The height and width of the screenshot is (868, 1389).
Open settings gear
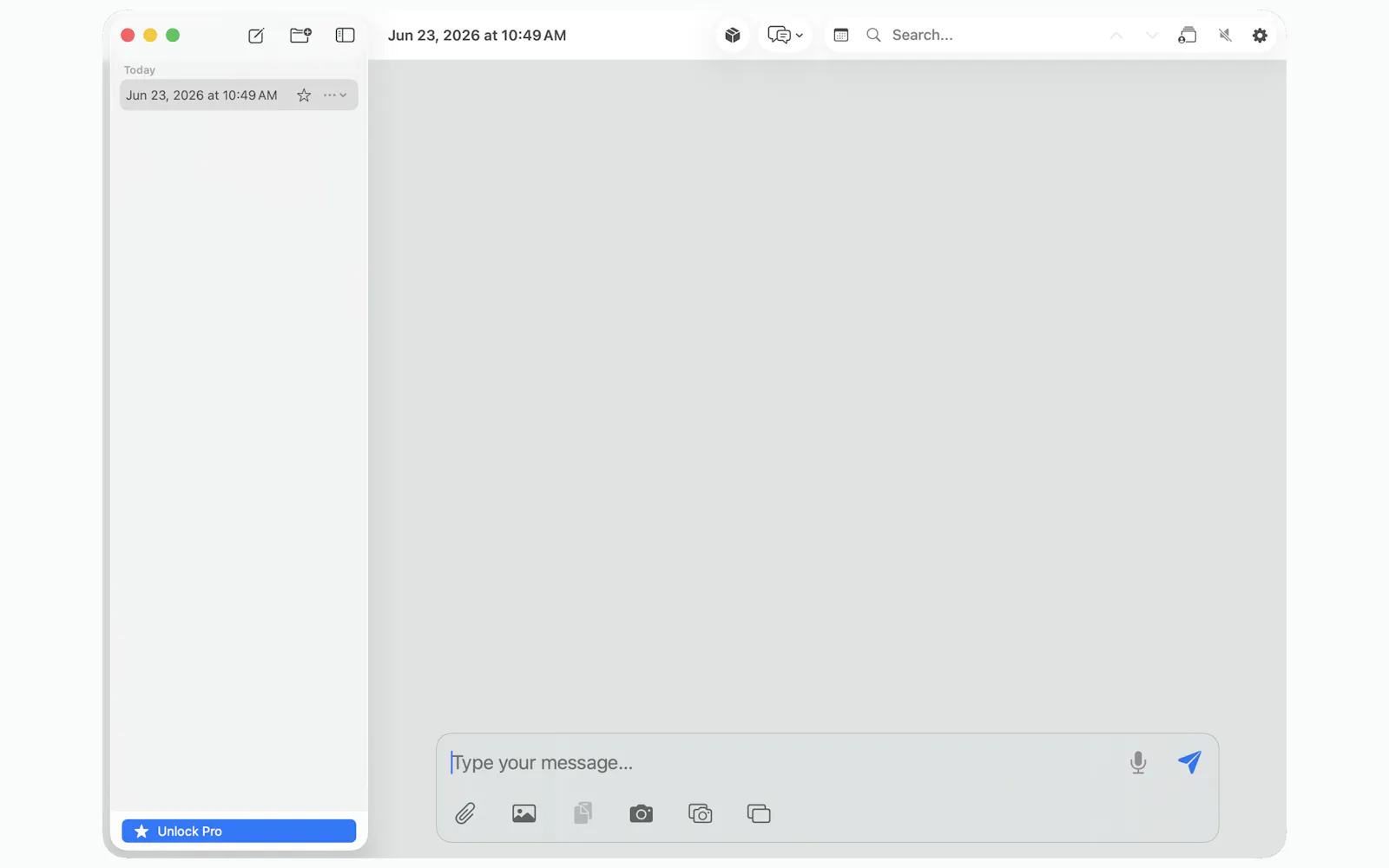coord(1260,36)
